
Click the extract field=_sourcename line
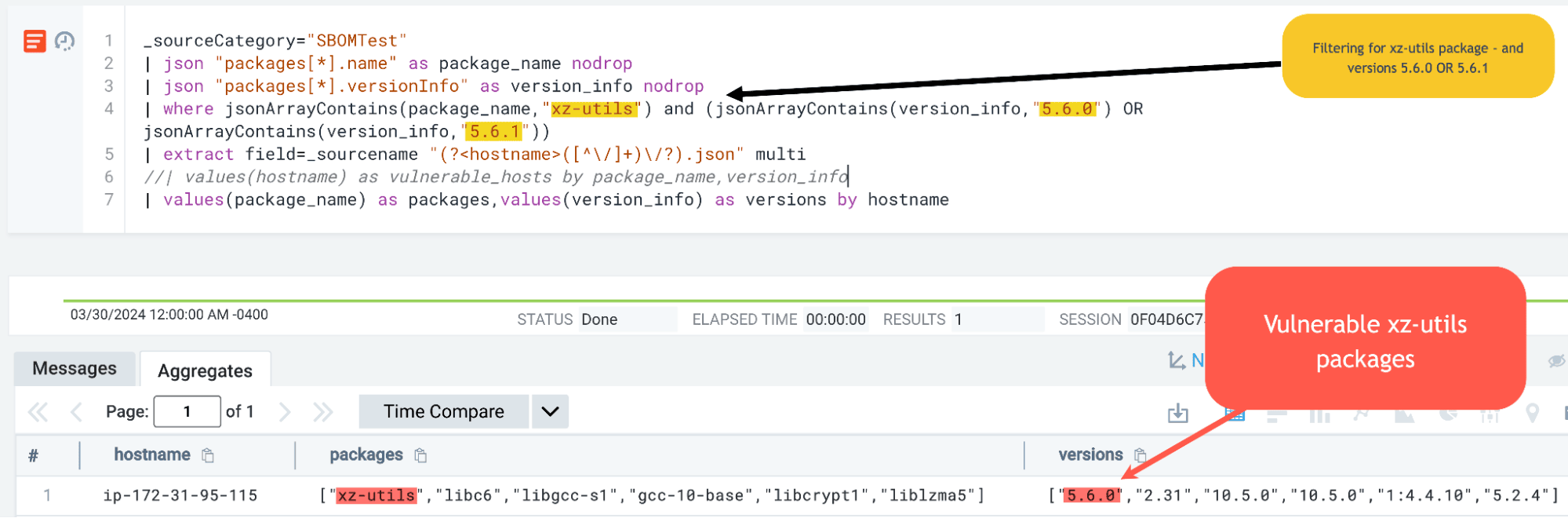pos(475,154)
